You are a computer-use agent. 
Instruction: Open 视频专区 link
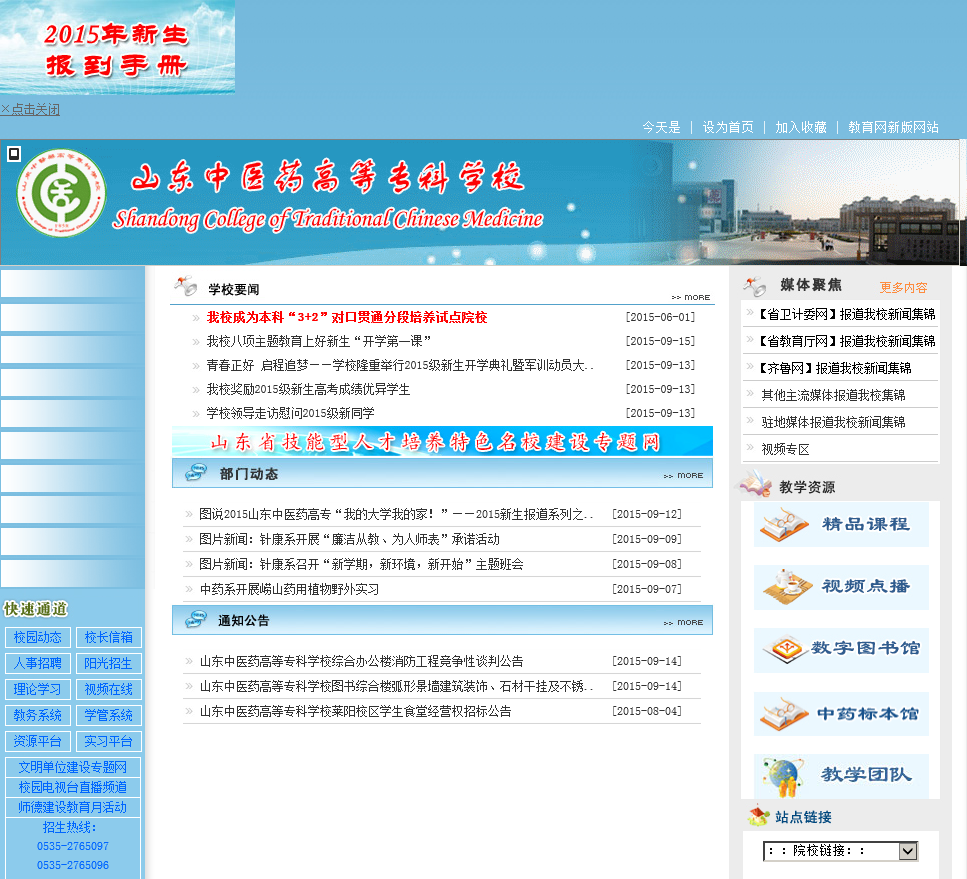[785, 450]
